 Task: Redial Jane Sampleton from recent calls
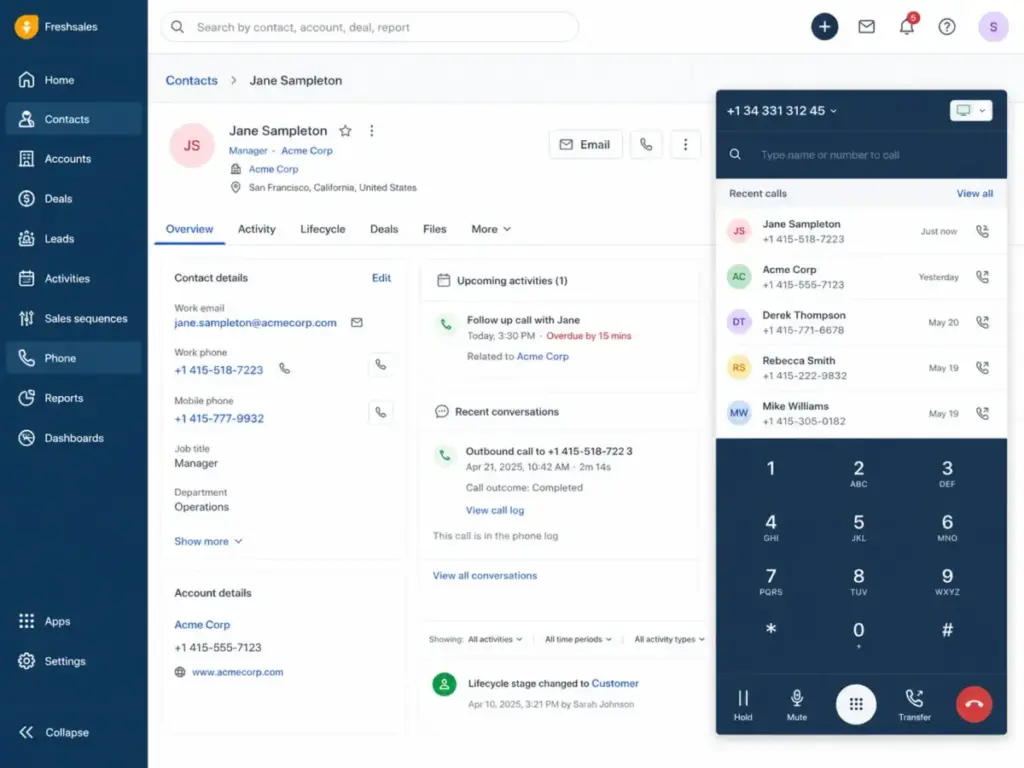[x=982, y=231]
